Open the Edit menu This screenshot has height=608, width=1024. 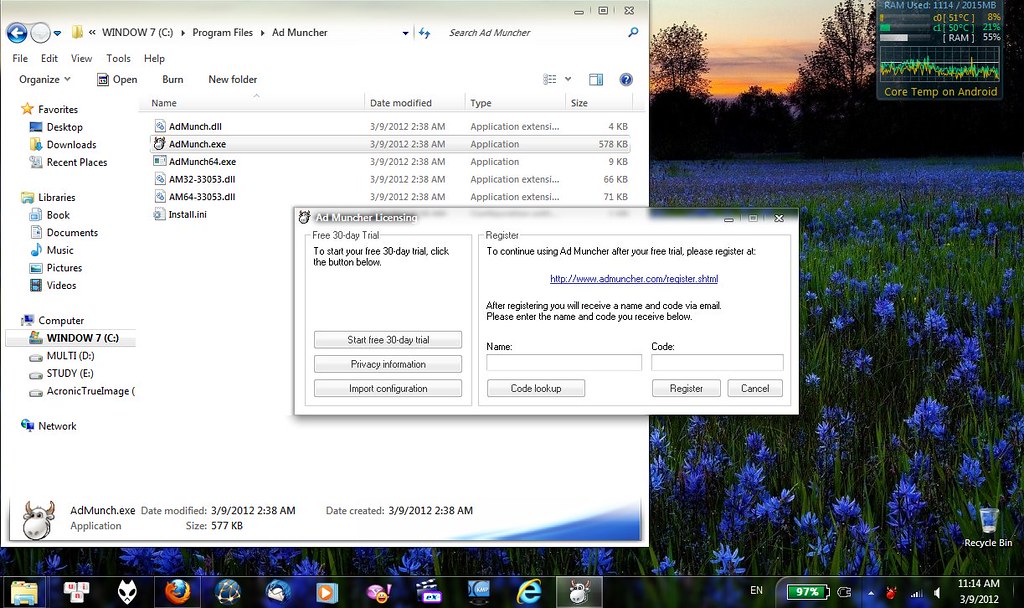[x=49, y=58]
